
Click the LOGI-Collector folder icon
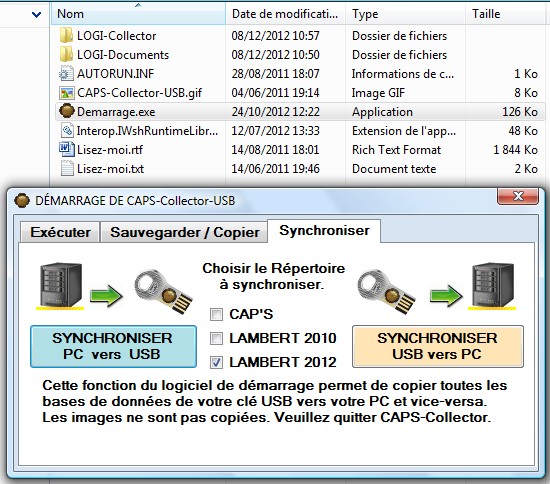coord(66,35)
